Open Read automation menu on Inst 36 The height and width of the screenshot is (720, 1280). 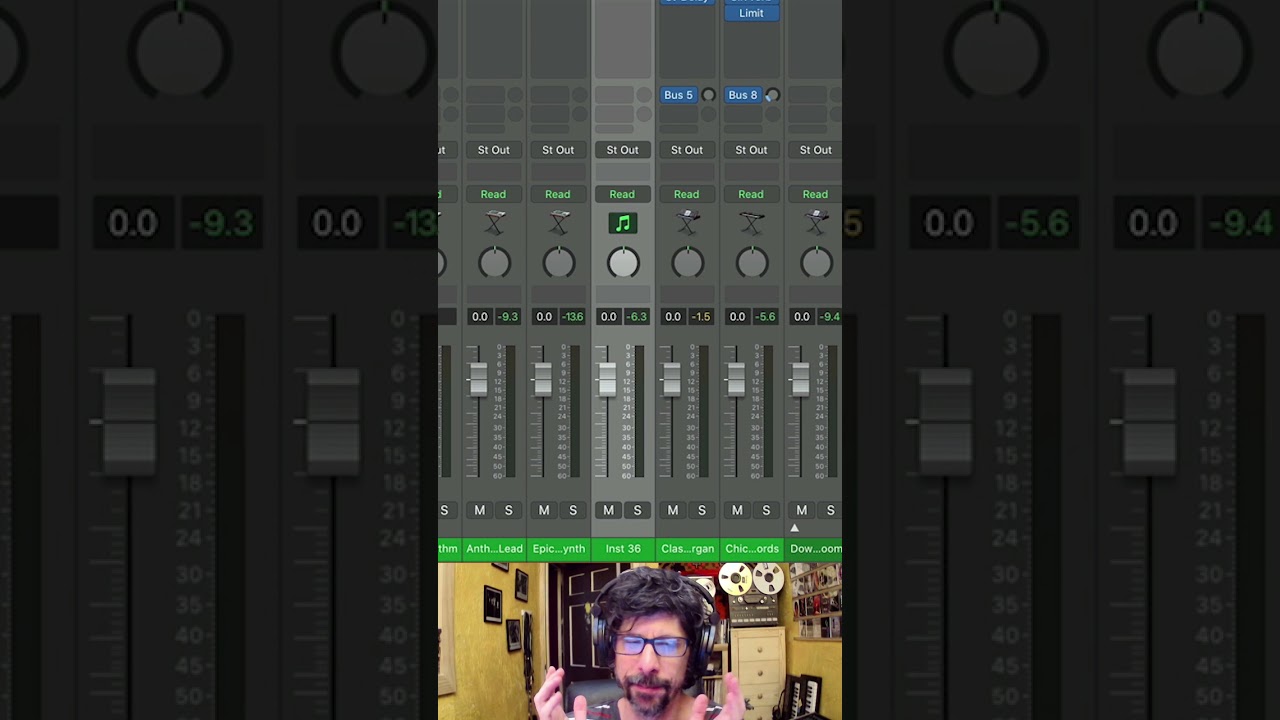(x=622, y=194)
